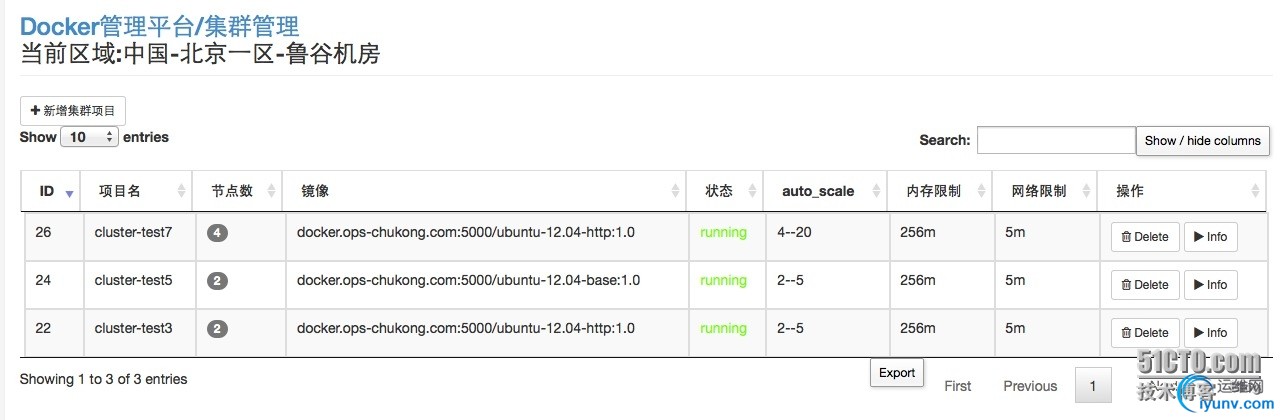
Task: Sort table by ID column arrow
Action: pyautogui.click(x=68, y=192)
